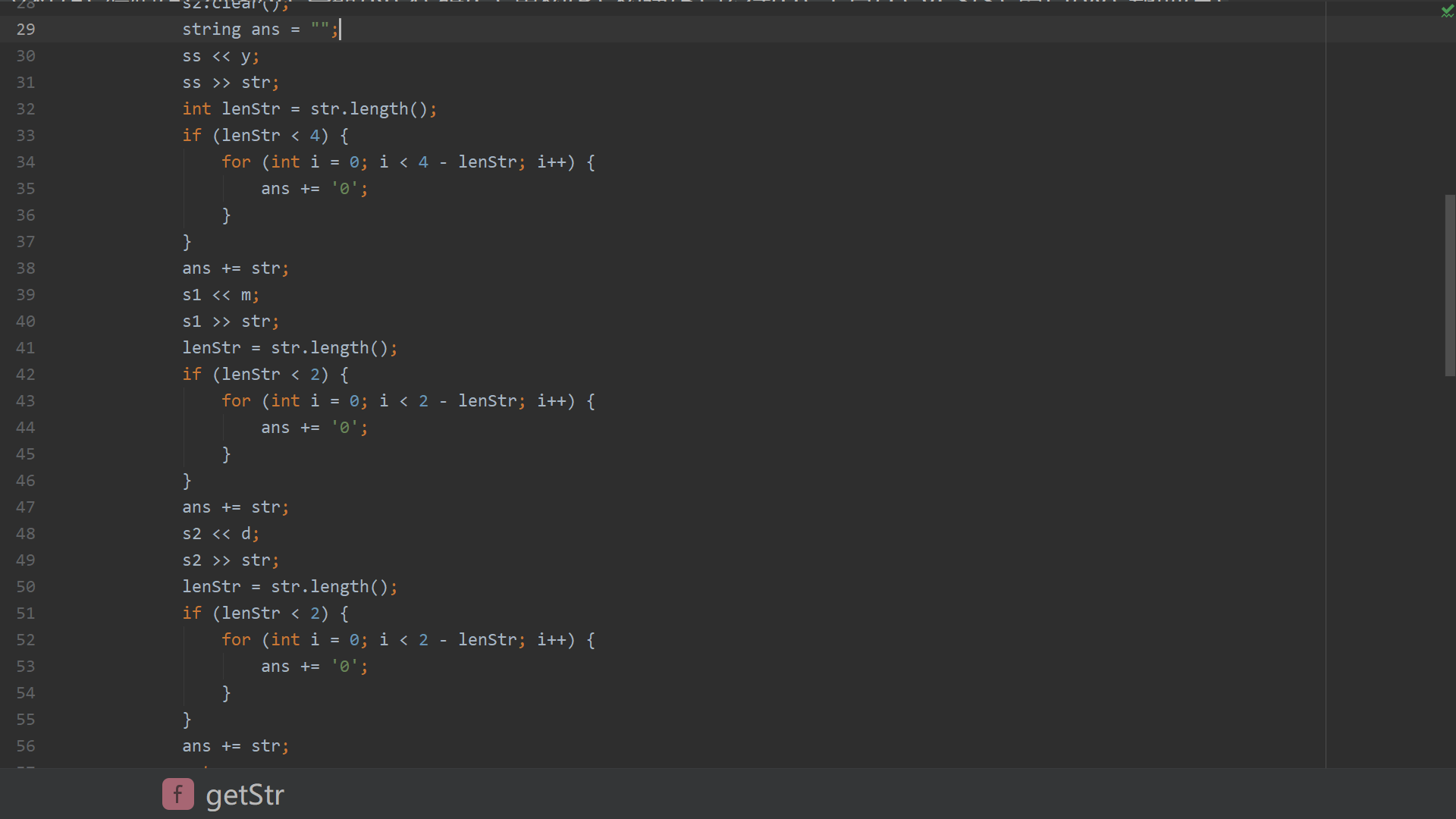This screenshot has height=819, width=1456.
Task: Click the for loop on line 34
Action: [408, 162]
